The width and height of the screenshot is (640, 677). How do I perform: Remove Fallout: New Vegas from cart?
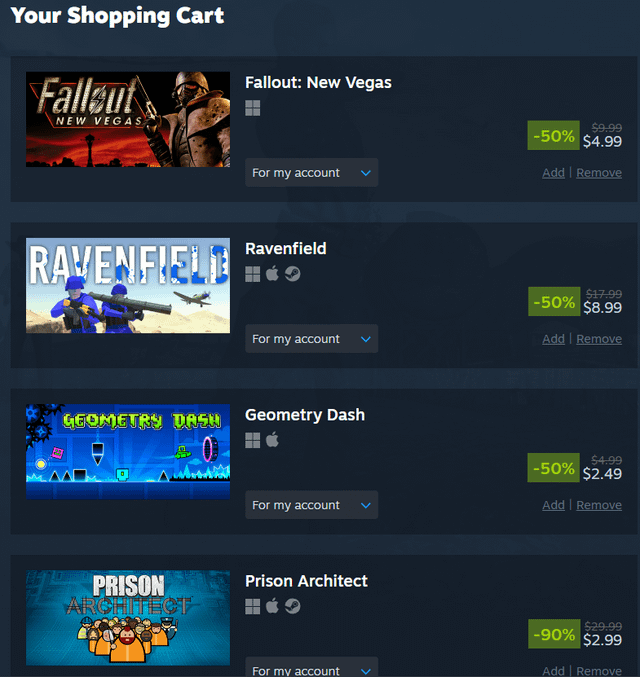click(599, 173)
